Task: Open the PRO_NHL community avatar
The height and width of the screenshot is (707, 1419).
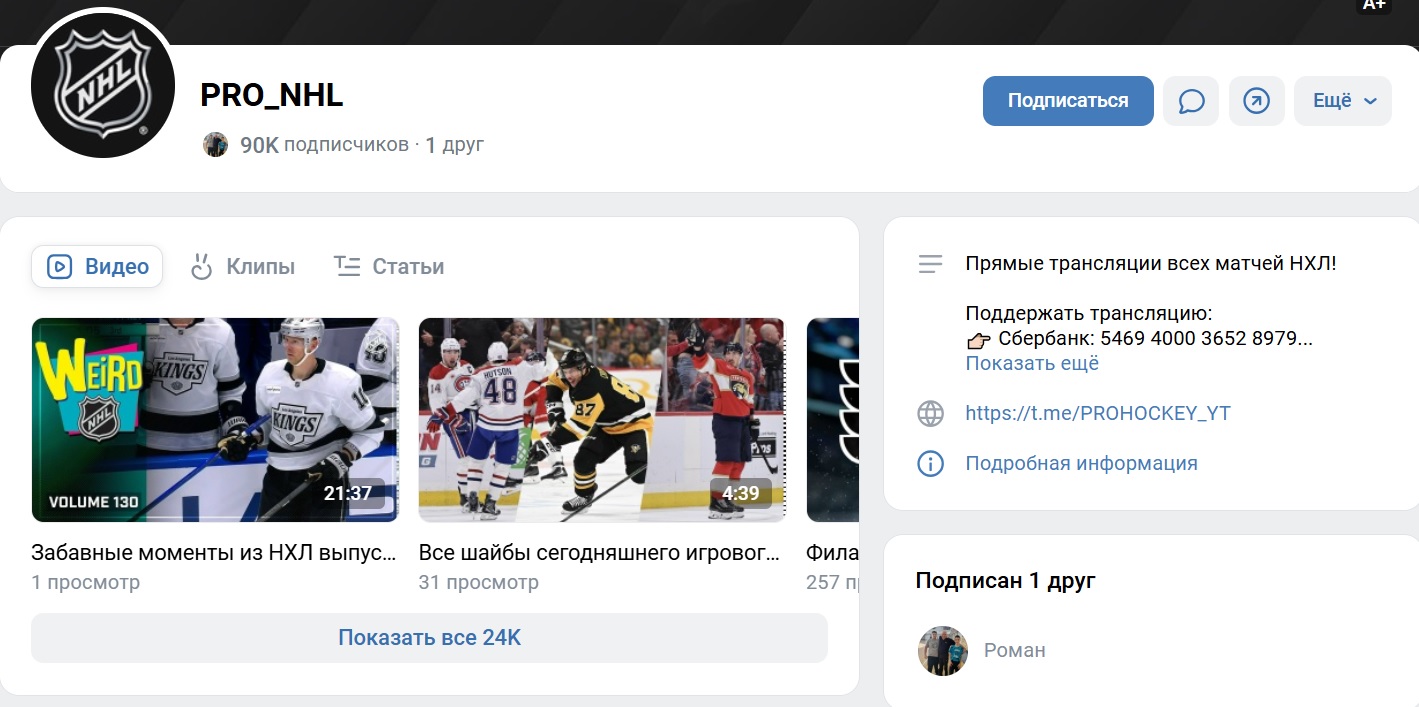Action: pyautogui.click(x=103, y=86)
